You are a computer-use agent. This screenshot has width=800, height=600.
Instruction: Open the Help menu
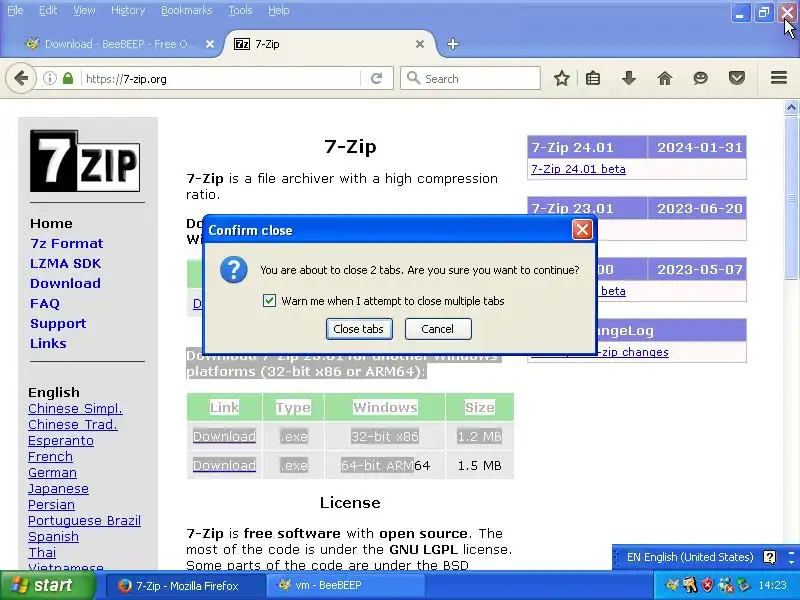click(279, 10)
